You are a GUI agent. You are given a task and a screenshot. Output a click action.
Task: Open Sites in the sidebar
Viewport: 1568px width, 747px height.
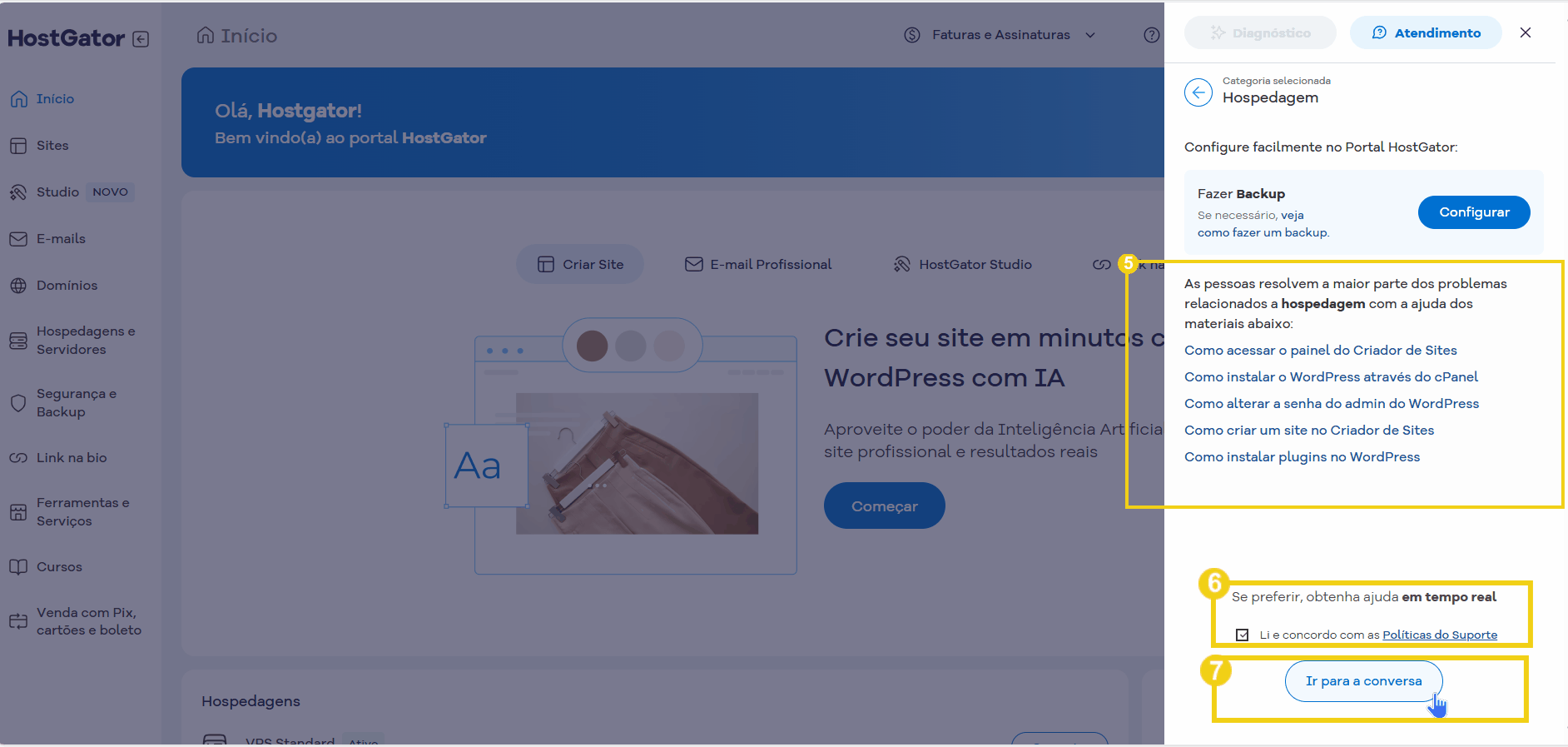click(x=39, y=146)
